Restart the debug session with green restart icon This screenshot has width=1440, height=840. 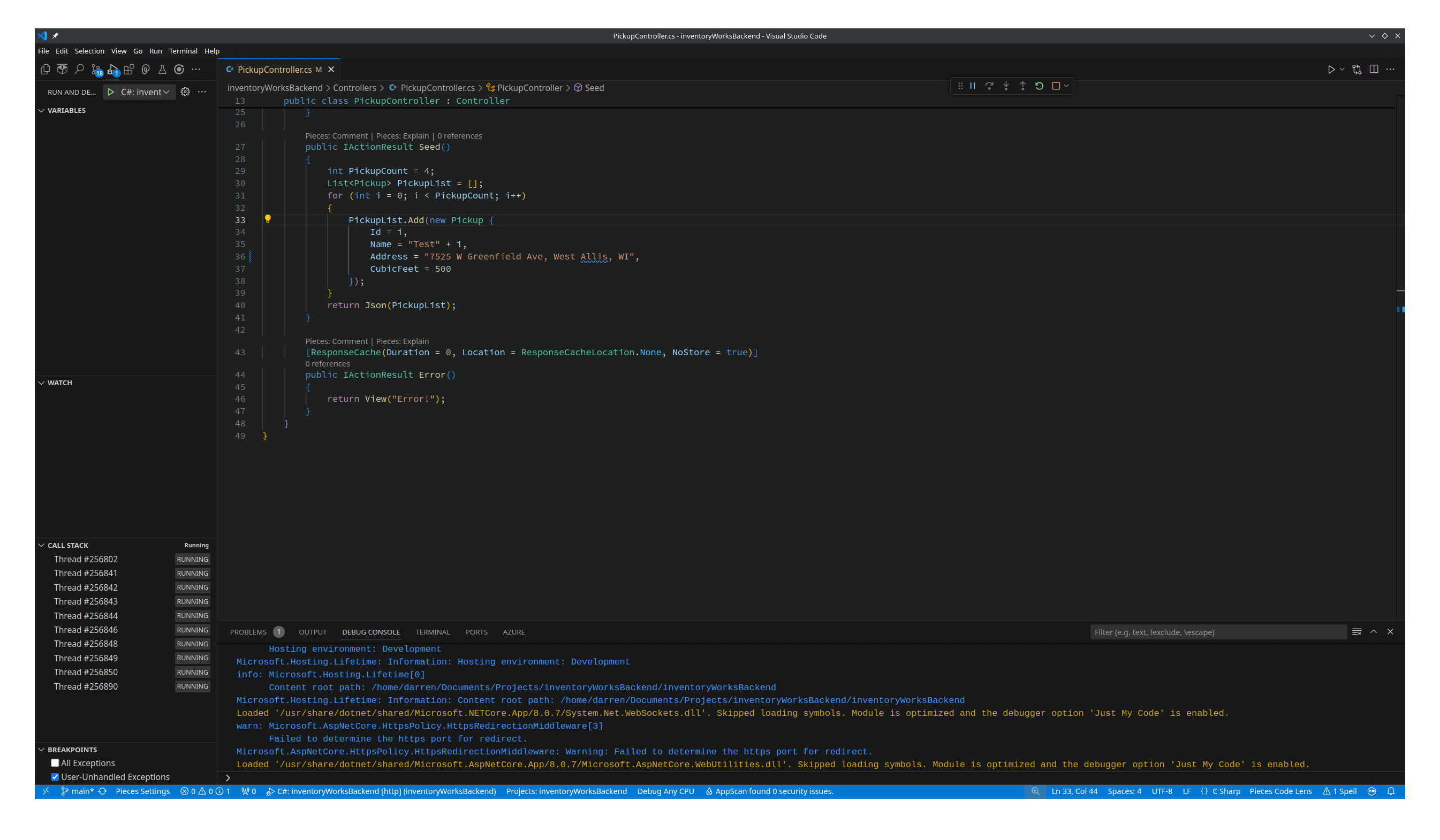(x=1039, y=86)
